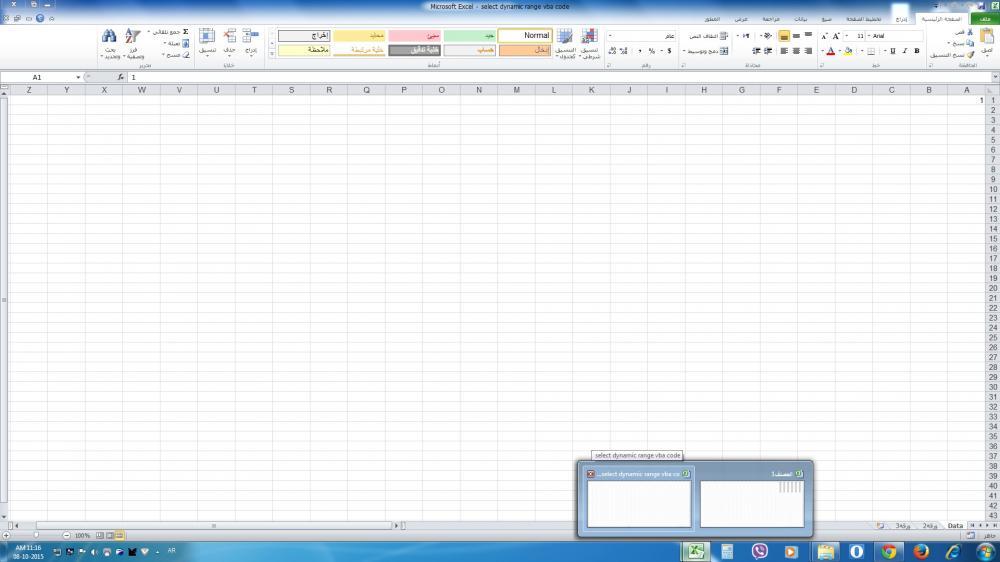Click the cell borders icon
Image resolution: width=1000 pixels, height=562 pixels.
pyautogui.click(x=871, y=51)
